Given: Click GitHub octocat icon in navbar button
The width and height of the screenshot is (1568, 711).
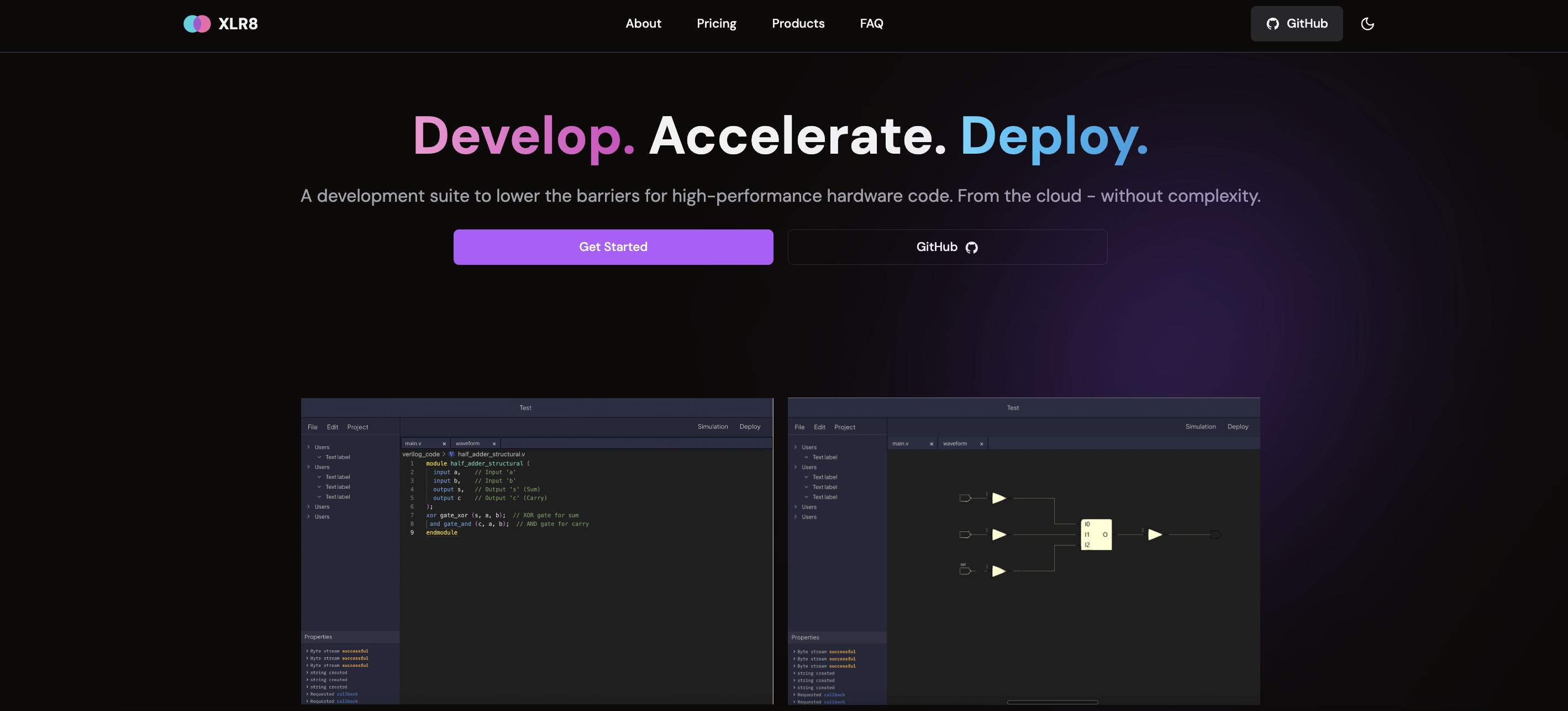Looking at the screenshot, I should coord(1272,24).
